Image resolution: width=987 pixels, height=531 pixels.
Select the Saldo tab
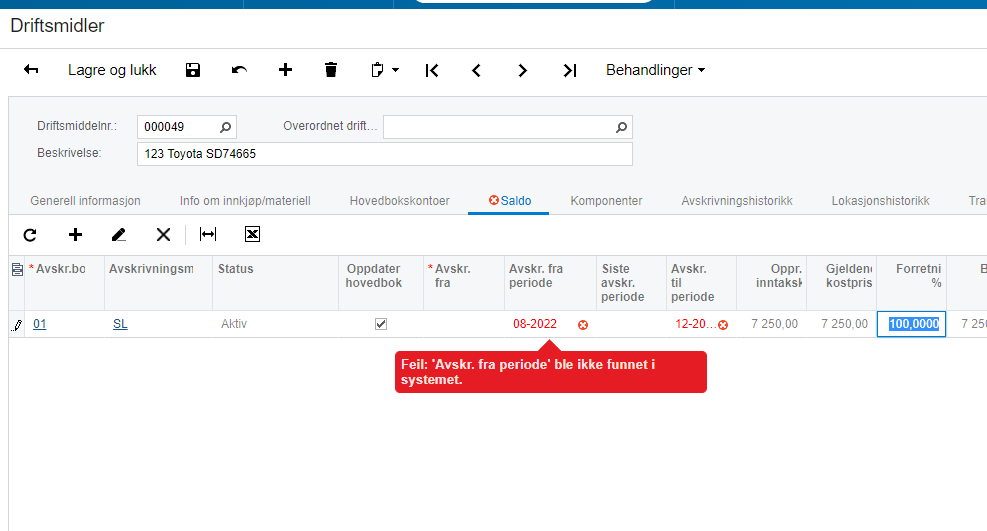click(x=510, y=201)
